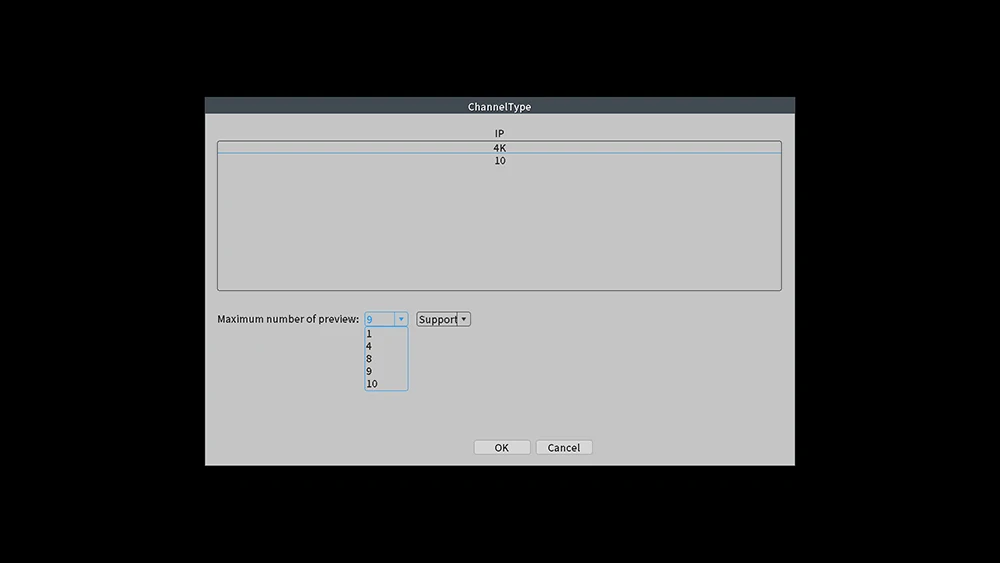This screenshot has height=563, width=1000.
Task: Click the preview combo field showing 9
Action: click(x=380, y=320)
